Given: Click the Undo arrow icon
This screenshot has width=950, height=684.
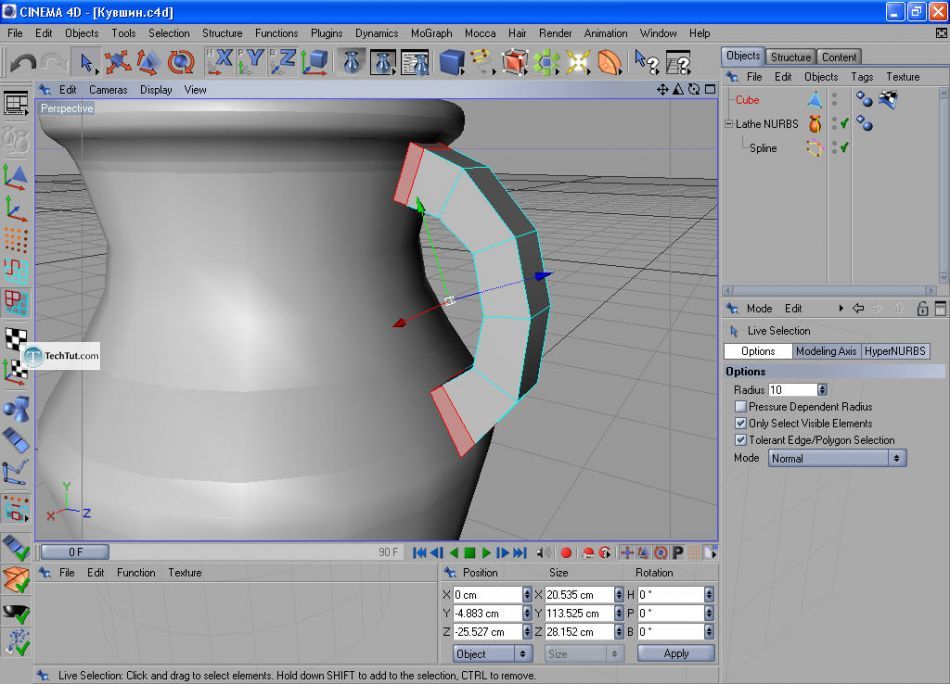Looking at the screenshot, I should pos(22,63).
